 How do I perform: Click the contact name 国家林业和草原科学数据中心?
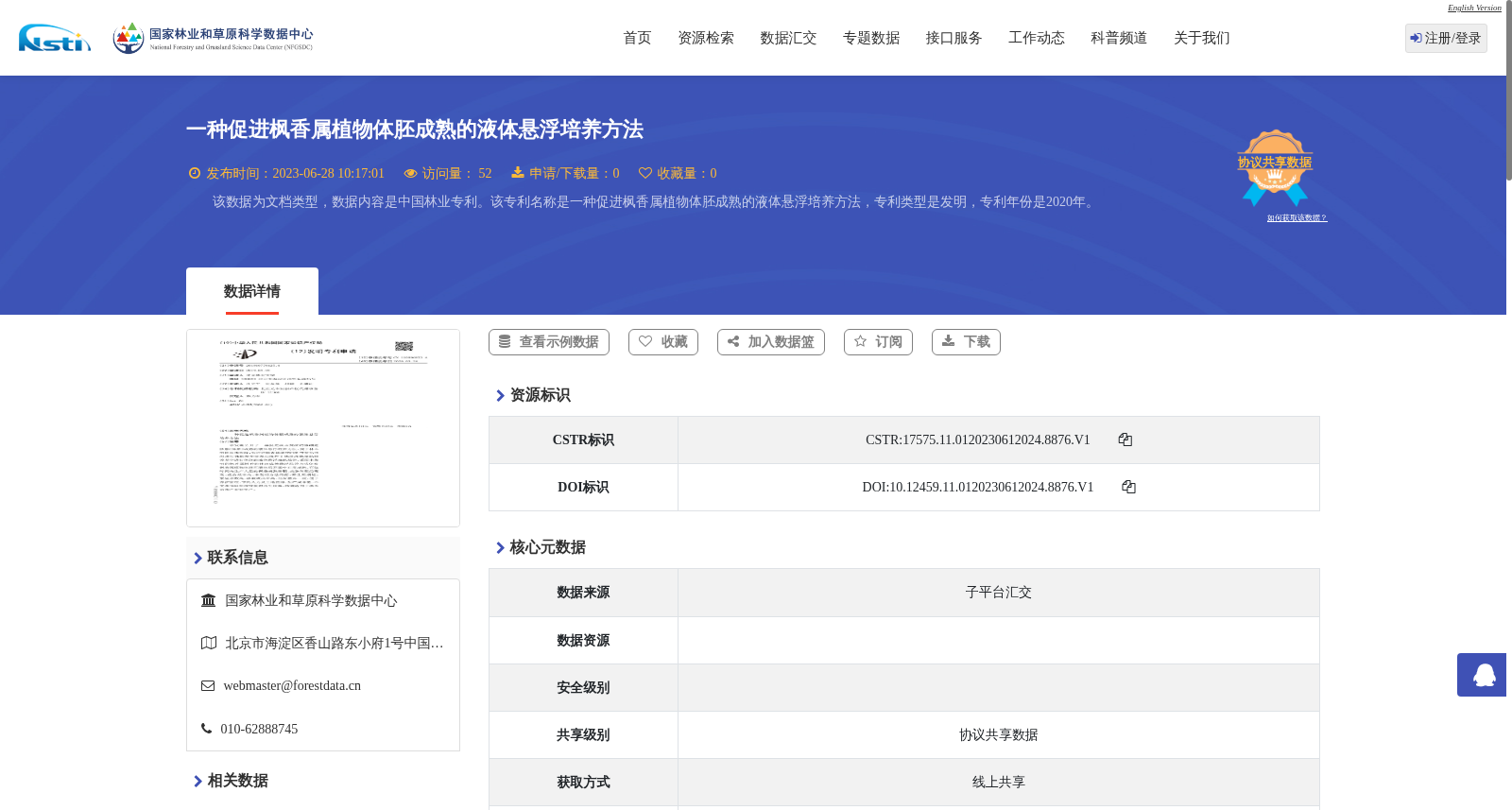point(311,600)
